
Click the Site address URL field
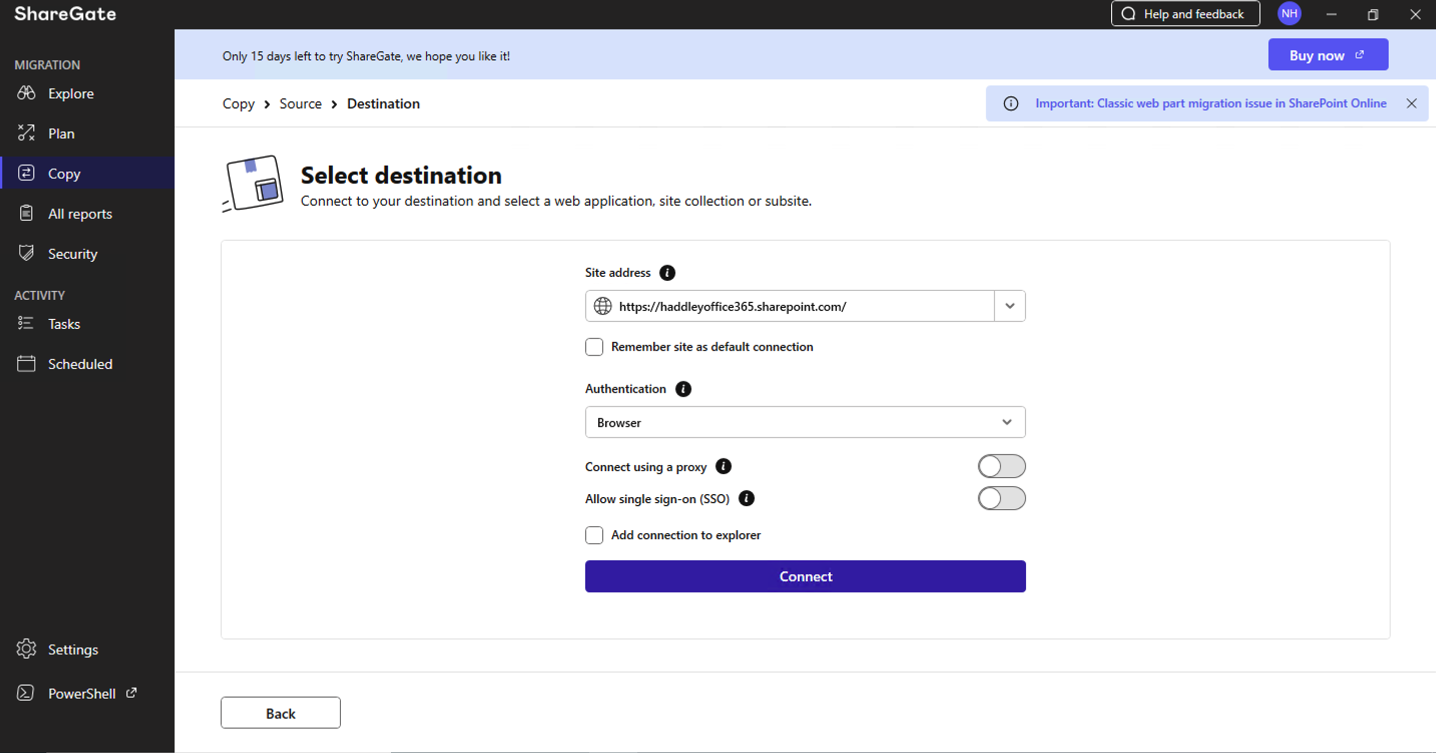tap(790, 306)
